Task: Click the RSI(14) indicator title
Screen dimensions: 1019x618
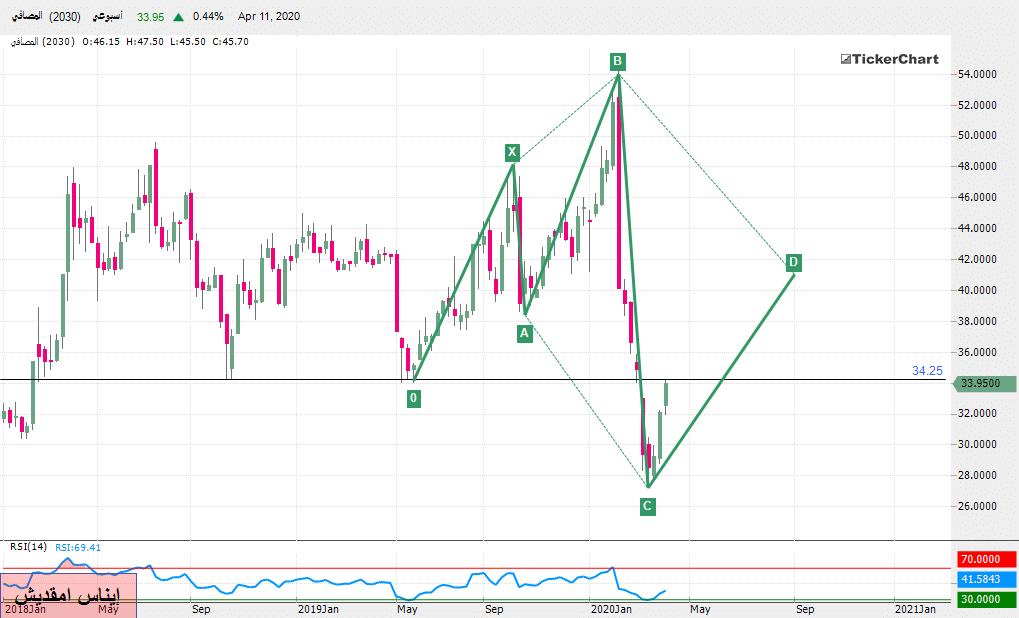Action: pyautogui.click(x=28, y=547)
